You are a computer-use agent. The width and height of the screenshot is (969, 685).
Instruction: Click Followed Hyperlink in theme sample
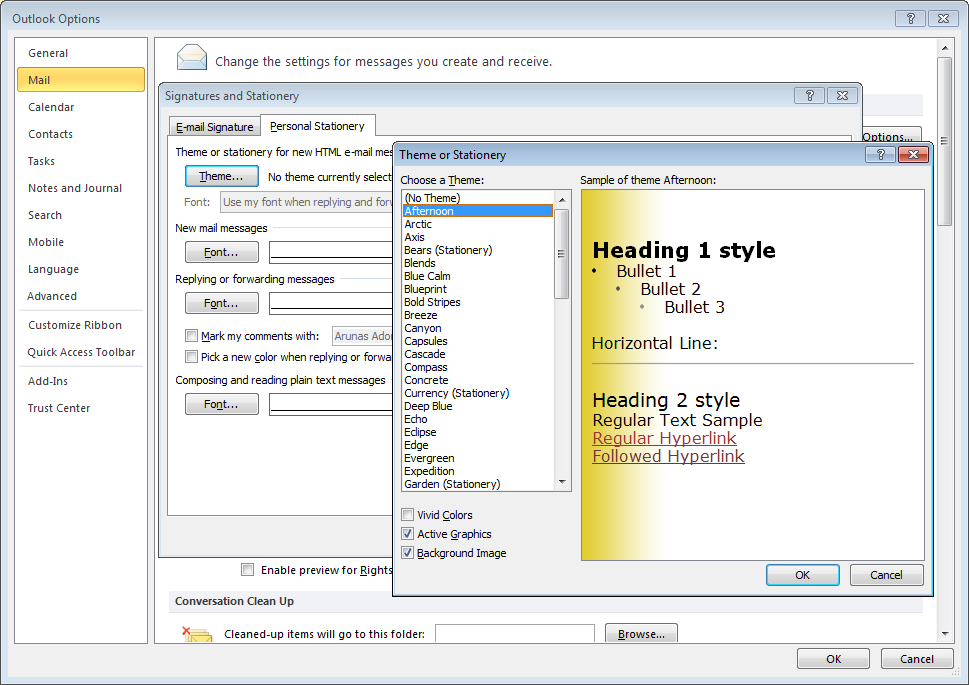668,456
